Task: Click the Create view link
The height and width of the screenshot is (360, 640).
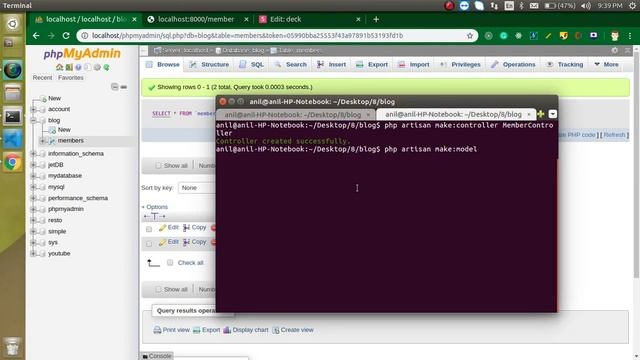Action: pos(293,330)
